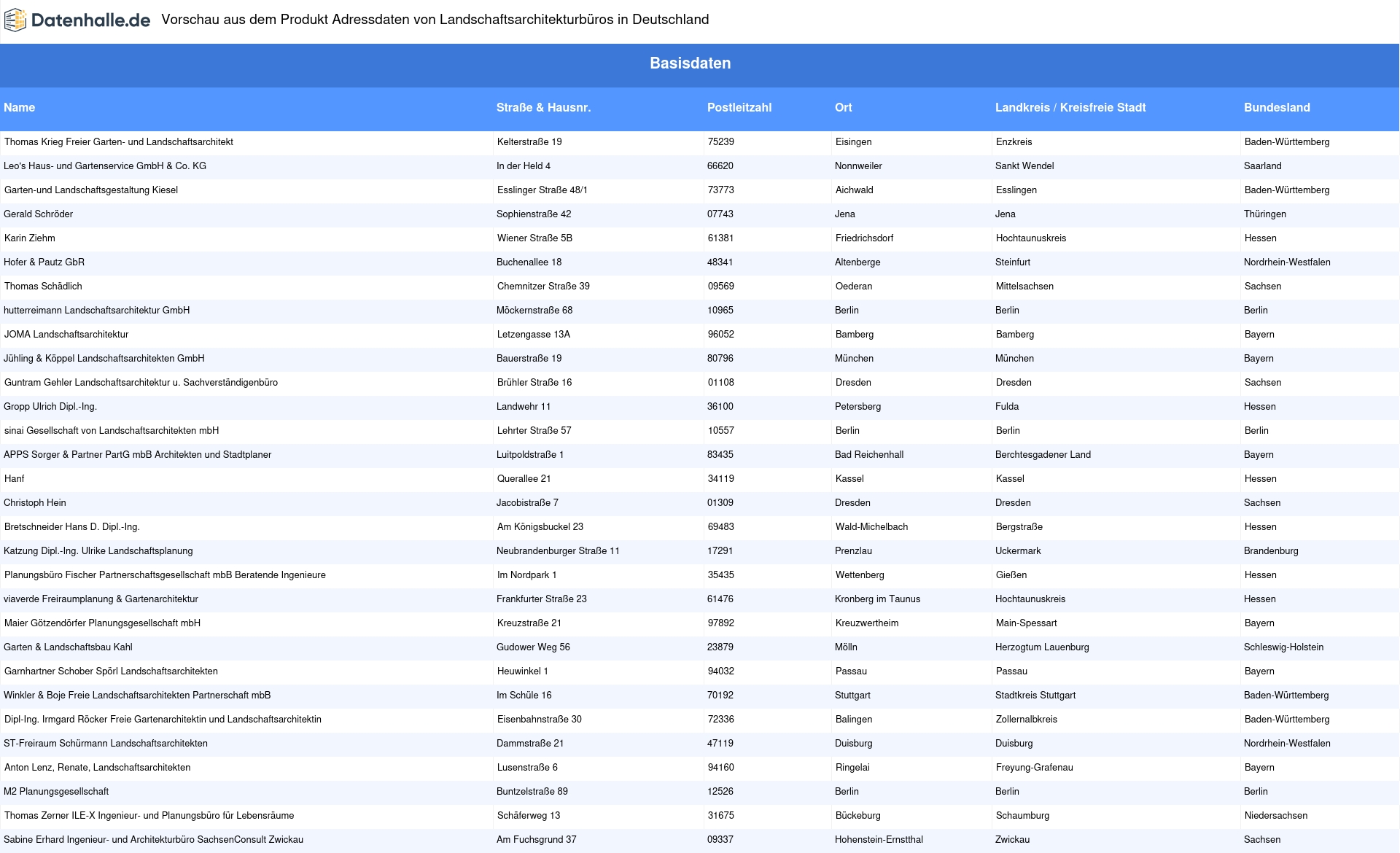Click the Basisdaten section header
The width and height of the screenshot is (1400, 853).
click(x=691, y=63)
